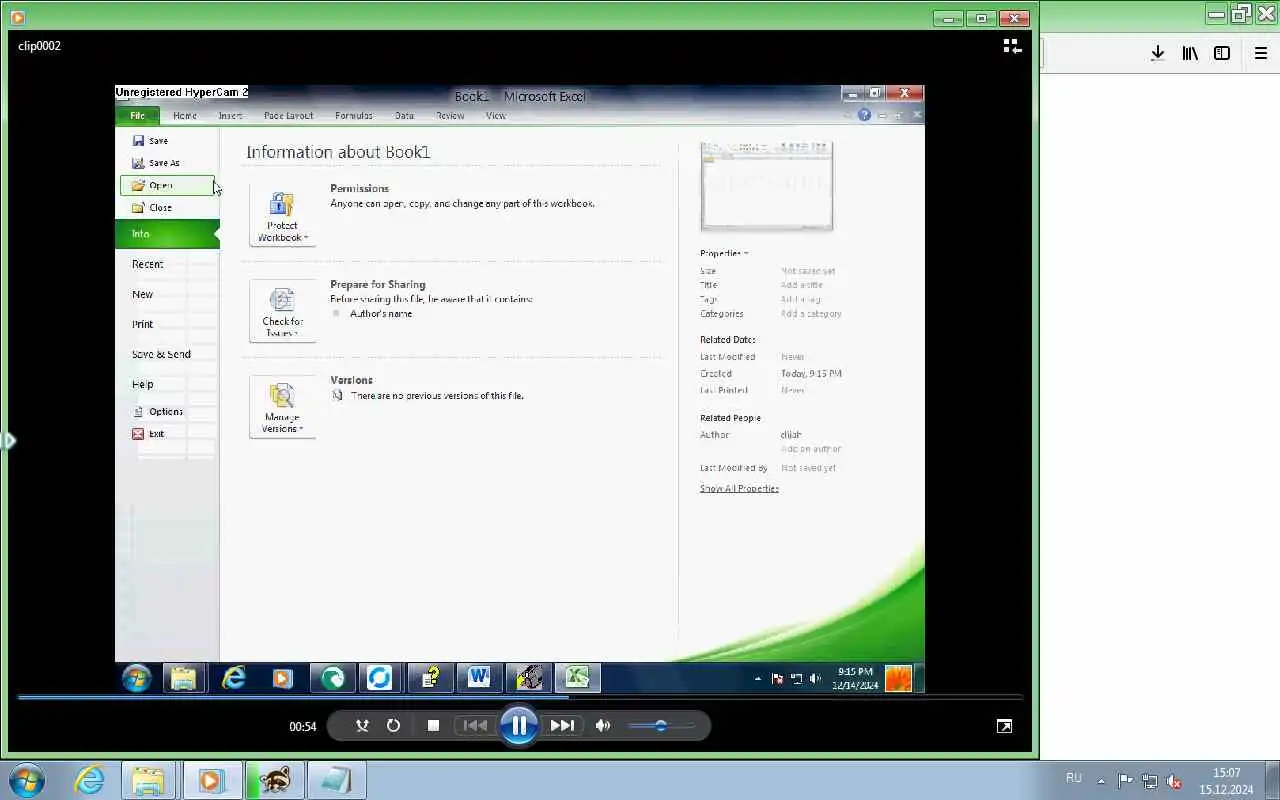Viewport: 1280px width, 800px height.
Task: Open the Data tab in Excel
Action: [x=404, y=116]
